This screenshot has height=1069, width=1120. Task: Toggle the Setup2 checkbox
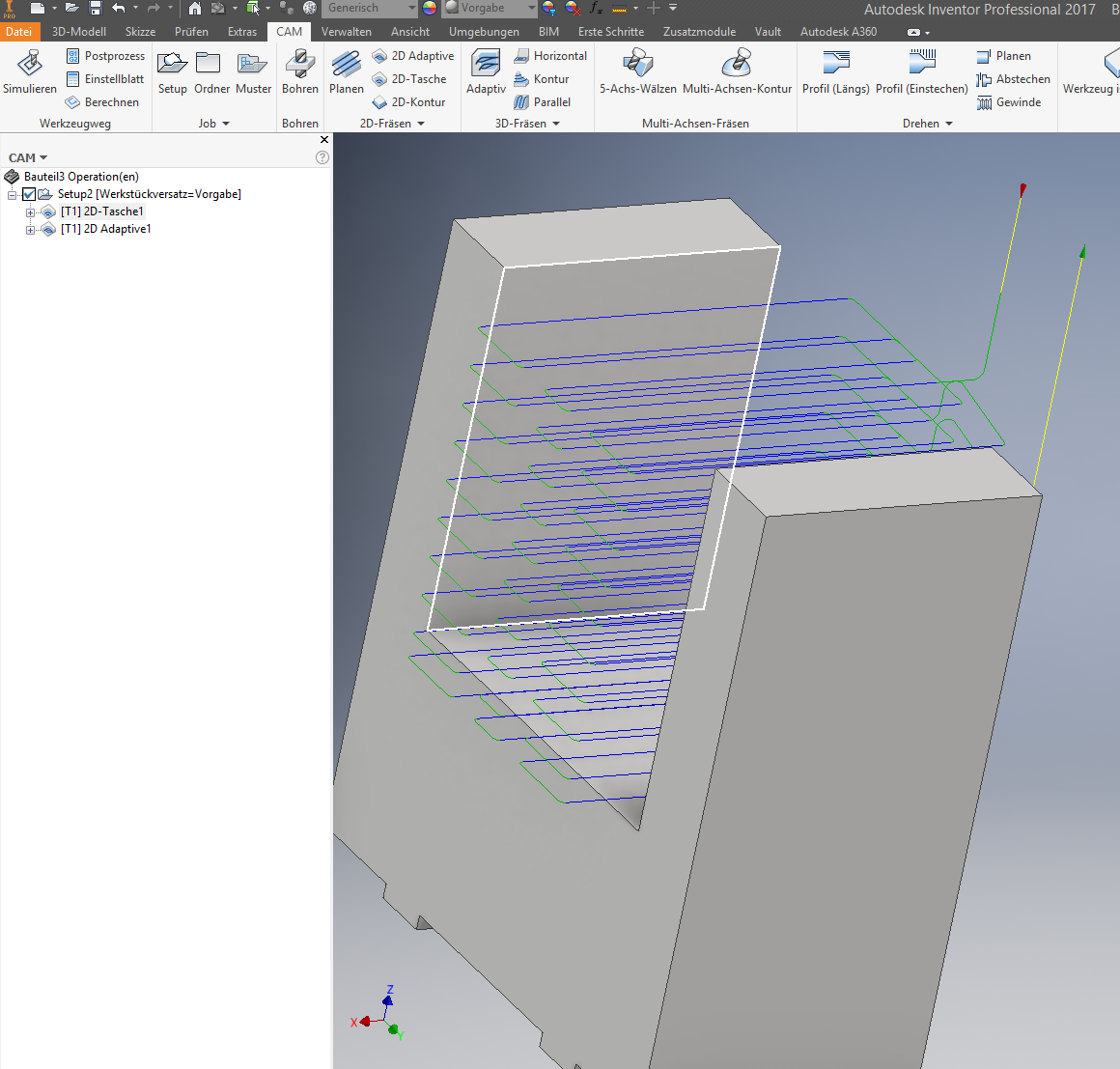pyautogui.click(x=29, y=194)
